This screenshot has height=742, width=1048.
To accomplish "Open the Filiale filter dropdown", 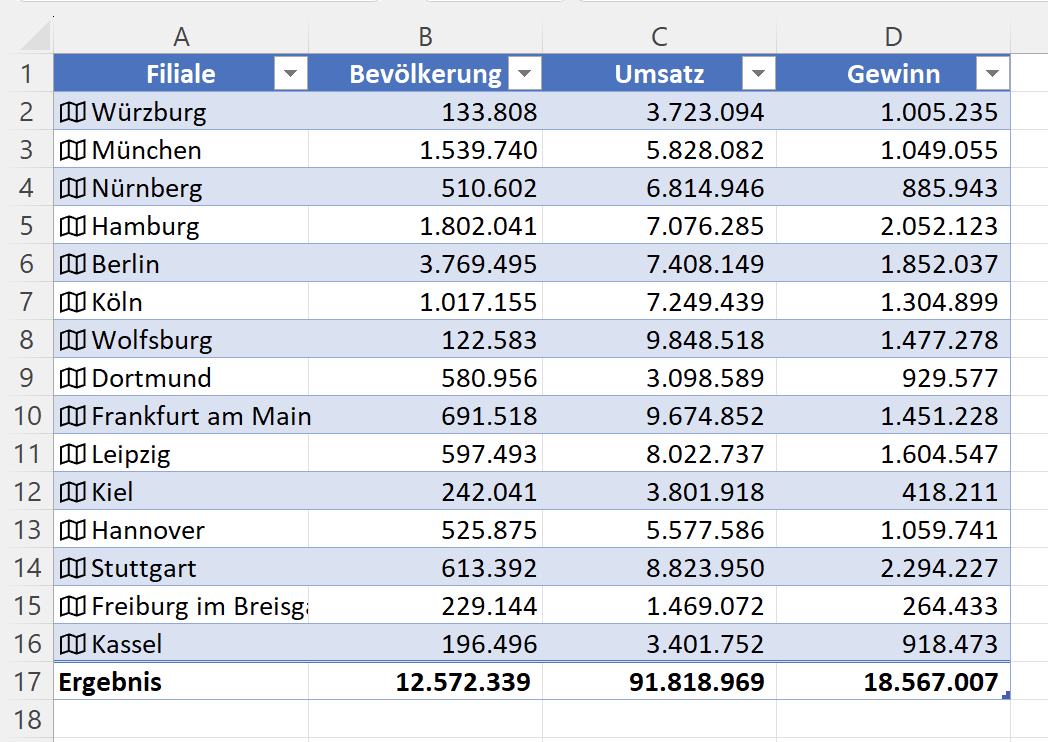I will pyautogui.click(x=290, y=74).
